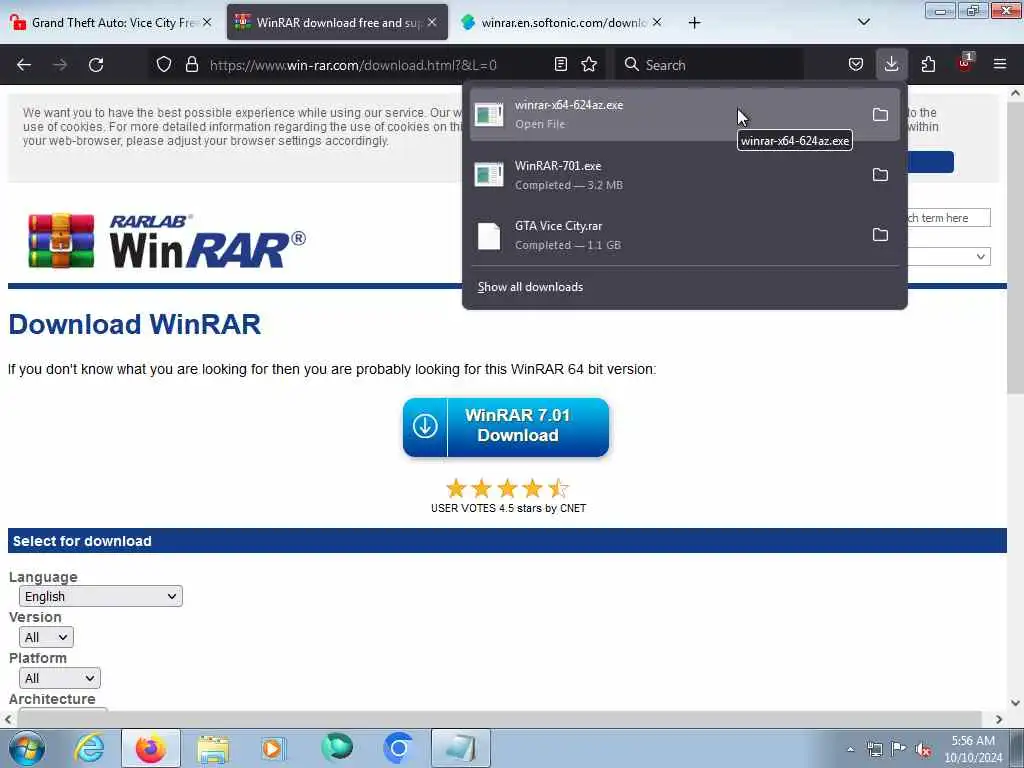Viewport: 1024px width, 768px height.
Task: Click Show all downloads
Action: pos(530,287)
